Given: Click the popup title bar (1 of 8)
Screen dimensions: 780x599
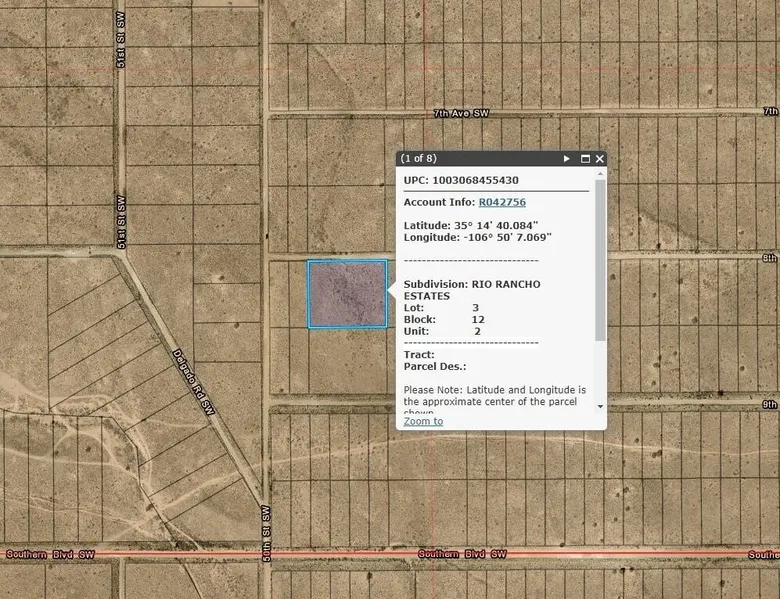Looking at the screenshot, I should point(470,159).
